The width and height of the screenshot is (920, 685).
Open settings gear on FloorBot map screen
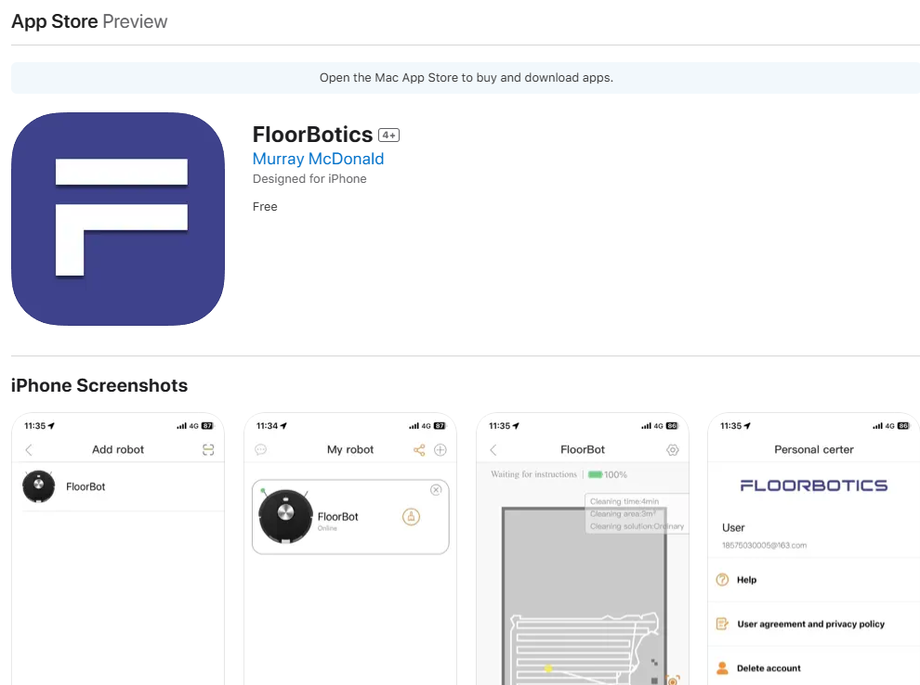pyautogui.click(x=673, y=450)
